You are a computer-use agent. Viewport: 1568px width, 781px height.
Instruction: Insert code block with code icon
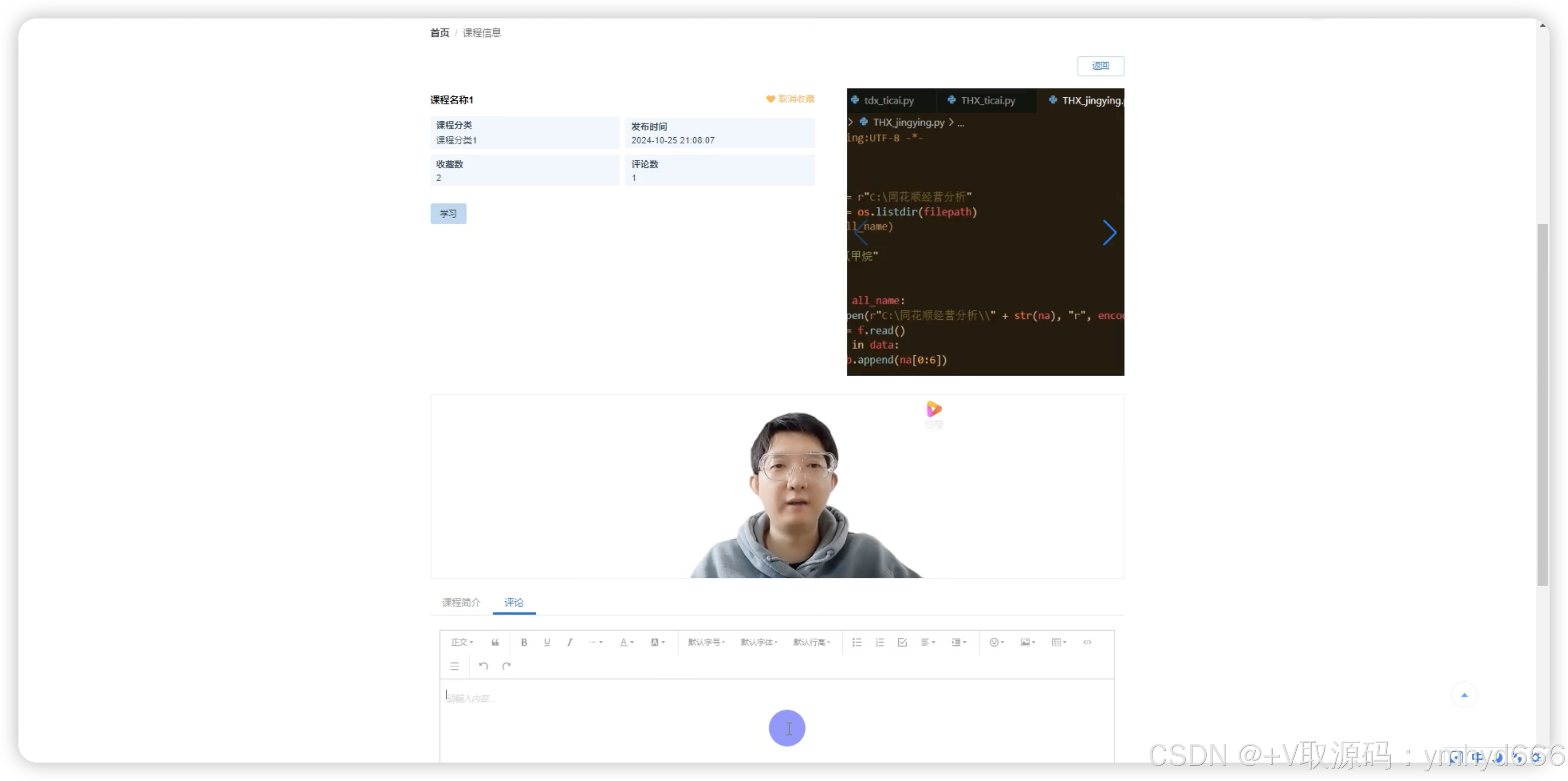pyautogui.click(x=1087, y=642)
